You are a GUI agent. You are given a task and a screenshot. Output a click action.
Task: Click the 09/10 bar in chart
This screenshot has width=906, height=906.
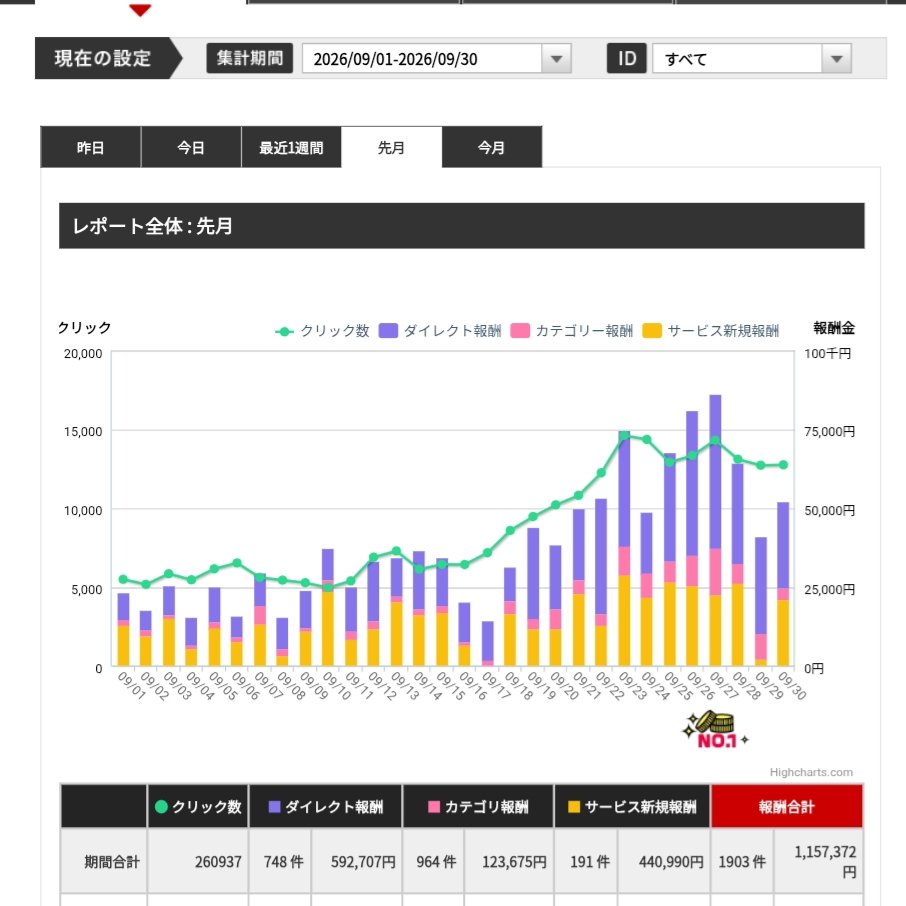(x=328, y=607)
